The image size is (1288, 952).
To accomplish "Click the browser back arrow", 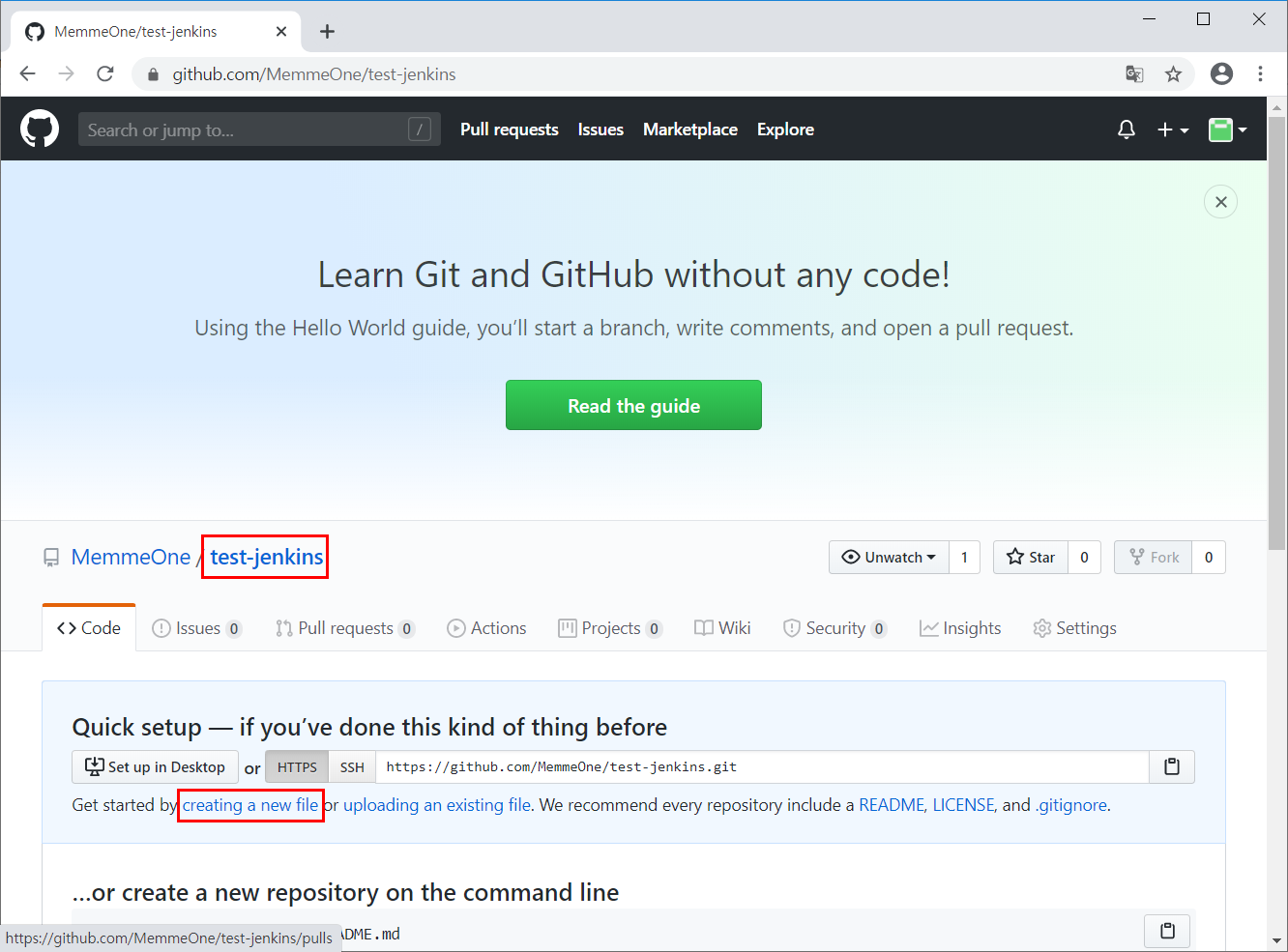I will [x=27, y=74].
